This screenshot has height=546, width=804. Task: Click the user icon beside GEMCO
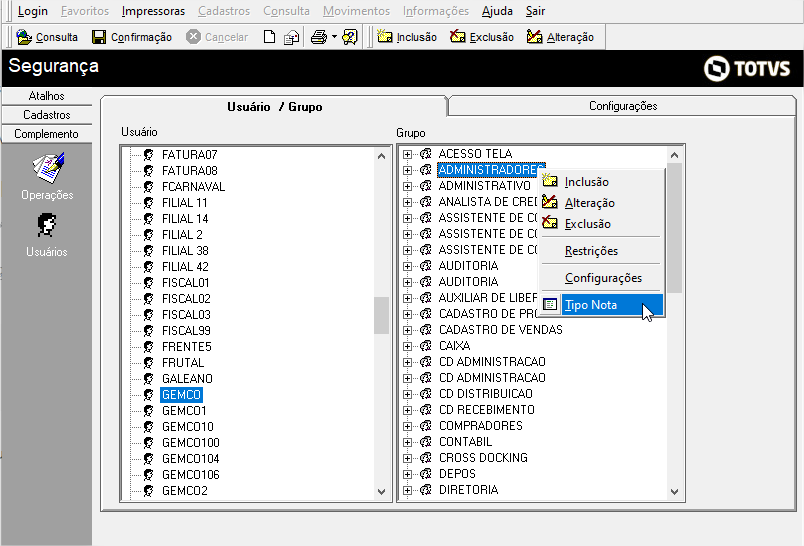click(x=148, y=395)
